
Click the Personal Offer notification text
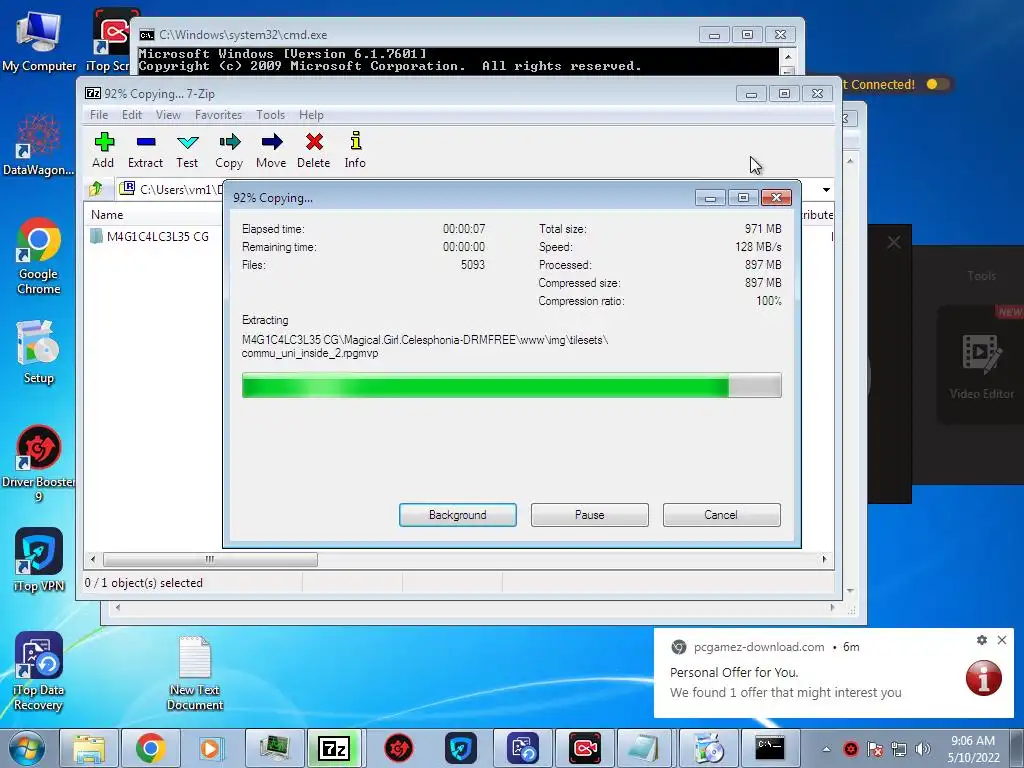[x=734, y=673]
